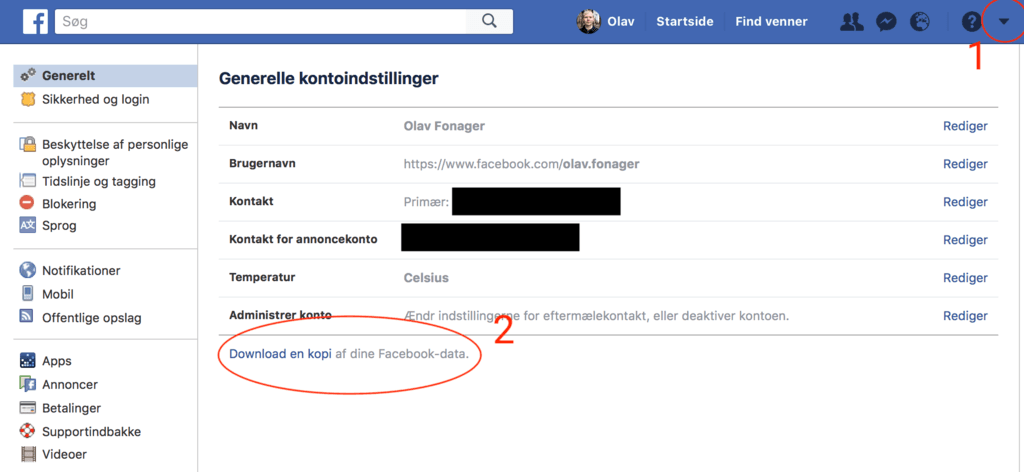Click the Notifikationer globe icon
This screenshot has width=1024, height=472.
[27, 270]
